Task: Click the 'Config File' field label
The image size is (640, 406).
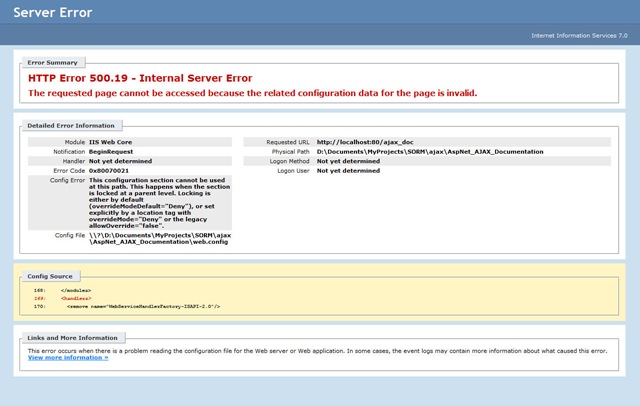Action: coord(70,235)
